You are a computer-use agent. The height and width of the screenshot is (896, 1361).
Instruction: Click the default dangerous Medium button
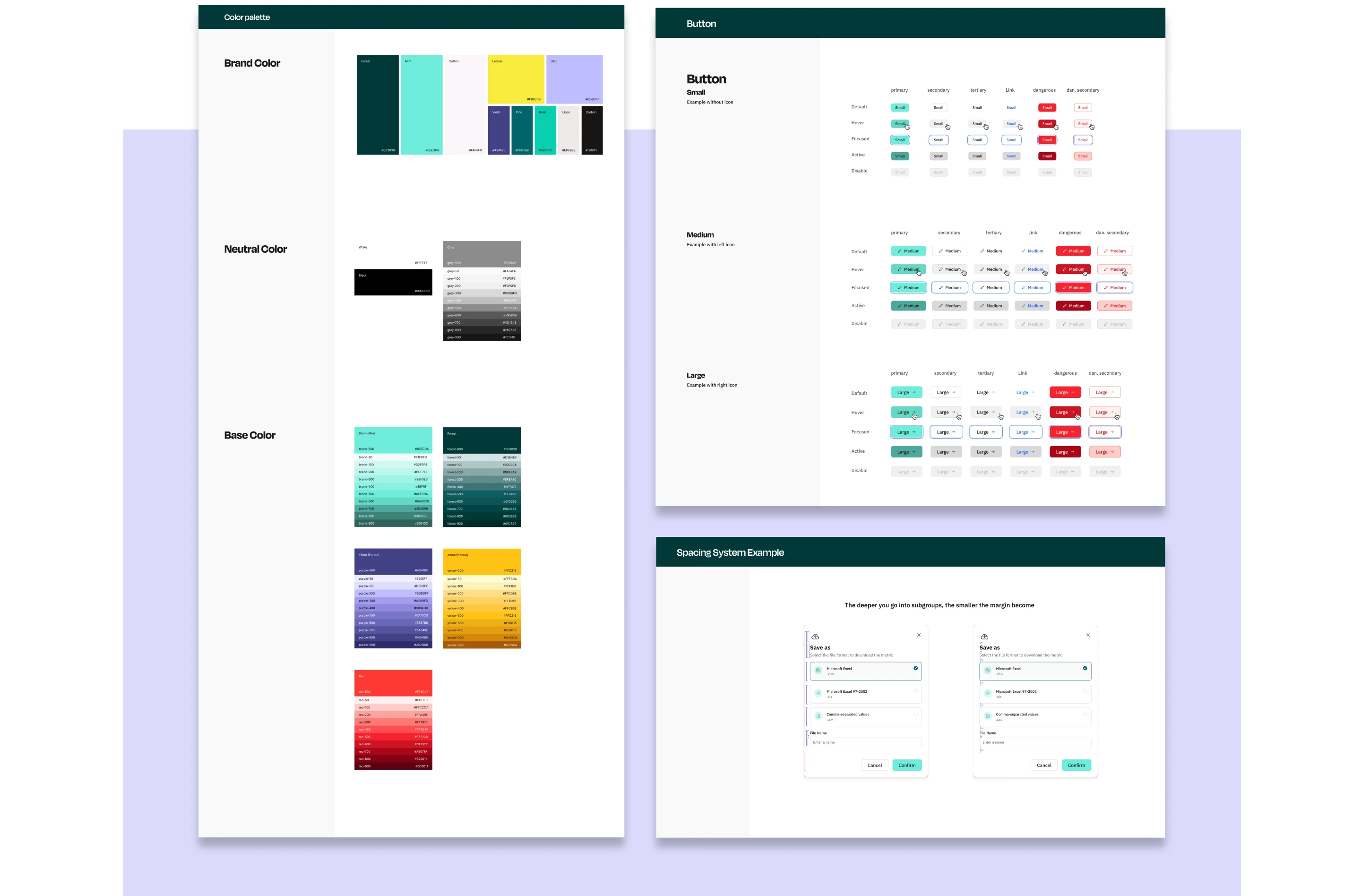point(1073,251)
